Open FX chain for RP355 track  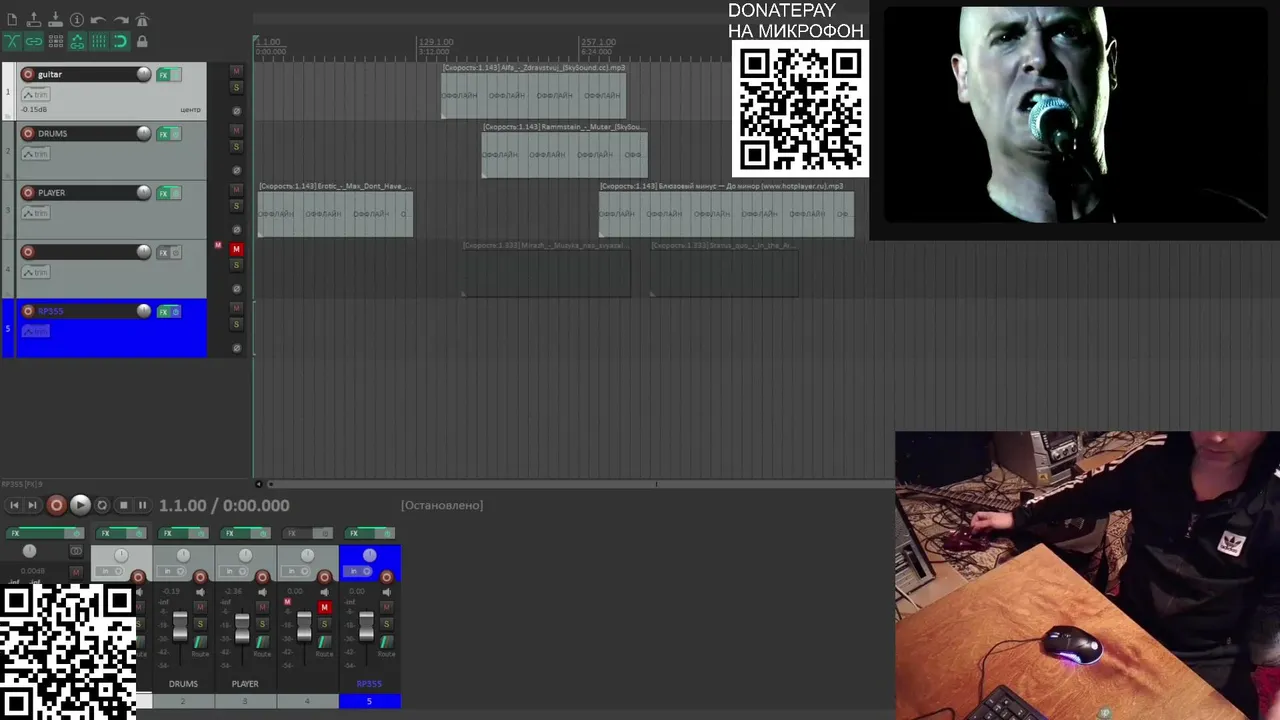click(x=163, y=312)
